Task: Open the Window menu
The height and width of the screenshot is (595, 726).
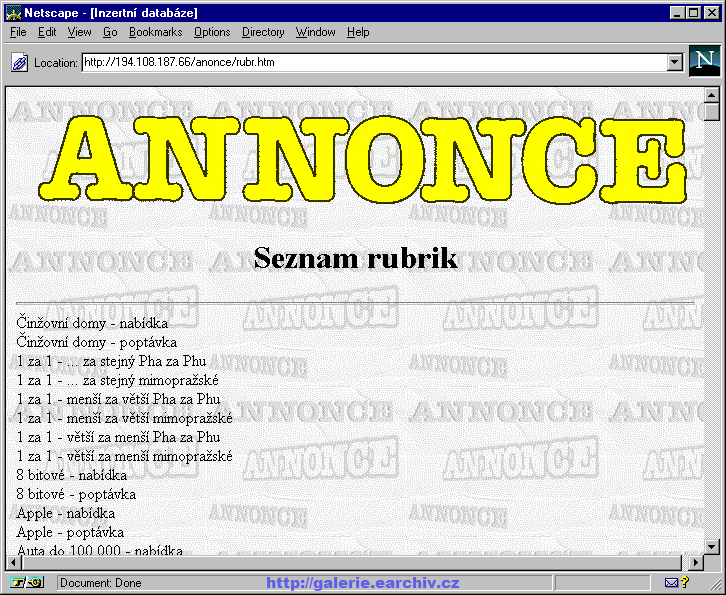Action: (x=315, y=32)
